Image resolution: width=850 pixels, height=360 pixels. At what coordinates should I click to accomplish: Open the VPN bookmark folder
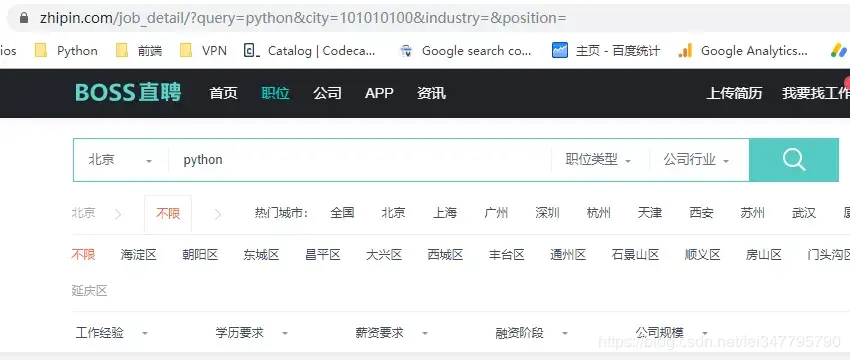[203, 51]
